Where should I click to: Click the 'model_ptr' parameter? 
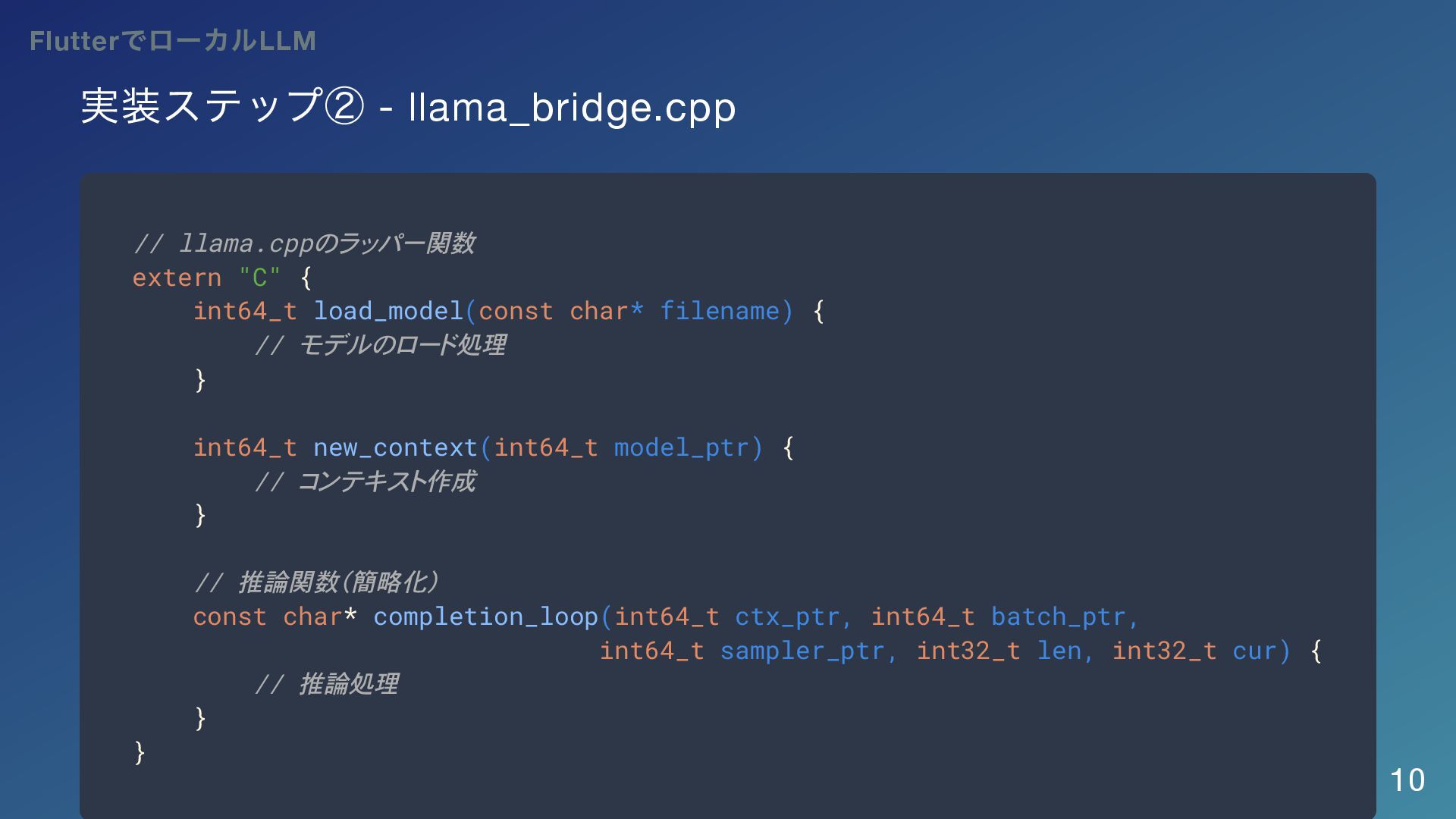[681, 447]
